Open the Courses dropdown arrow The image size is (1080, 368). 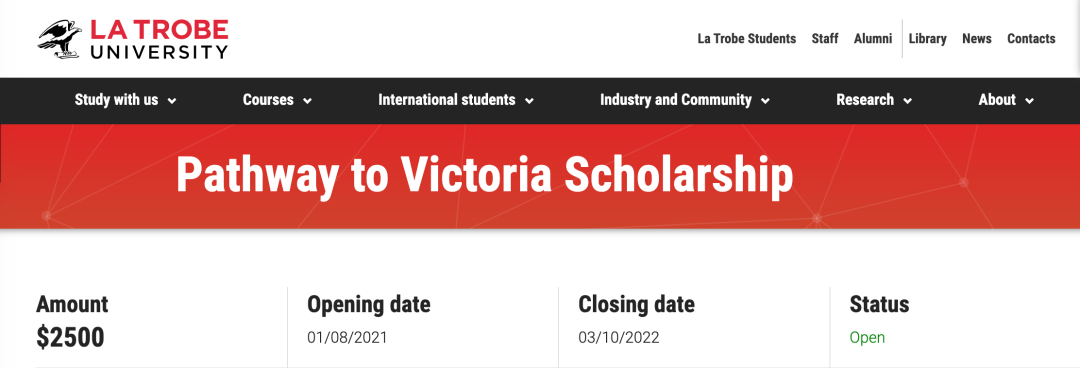tap(307, 101)
